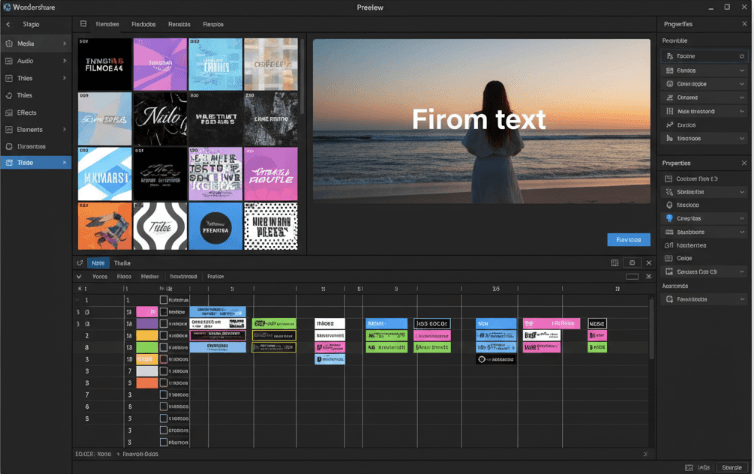Switch to the second tab in media browser
Image resolution: width=754 pixels, height=474 pixels.
coord(143,23)
